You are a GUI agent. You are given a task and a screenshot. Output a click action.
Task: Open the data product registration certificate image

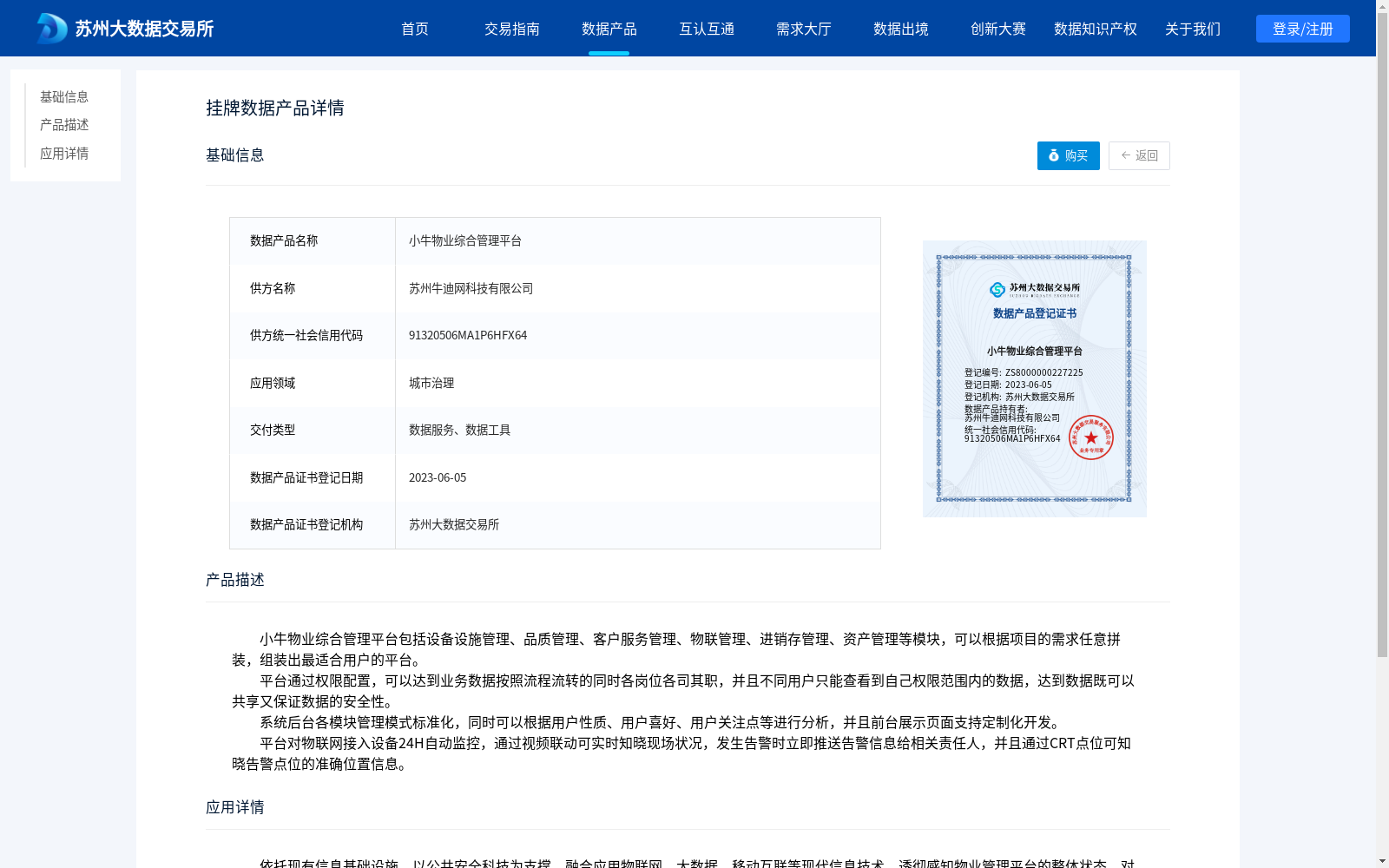click(x=1035, y=378)
